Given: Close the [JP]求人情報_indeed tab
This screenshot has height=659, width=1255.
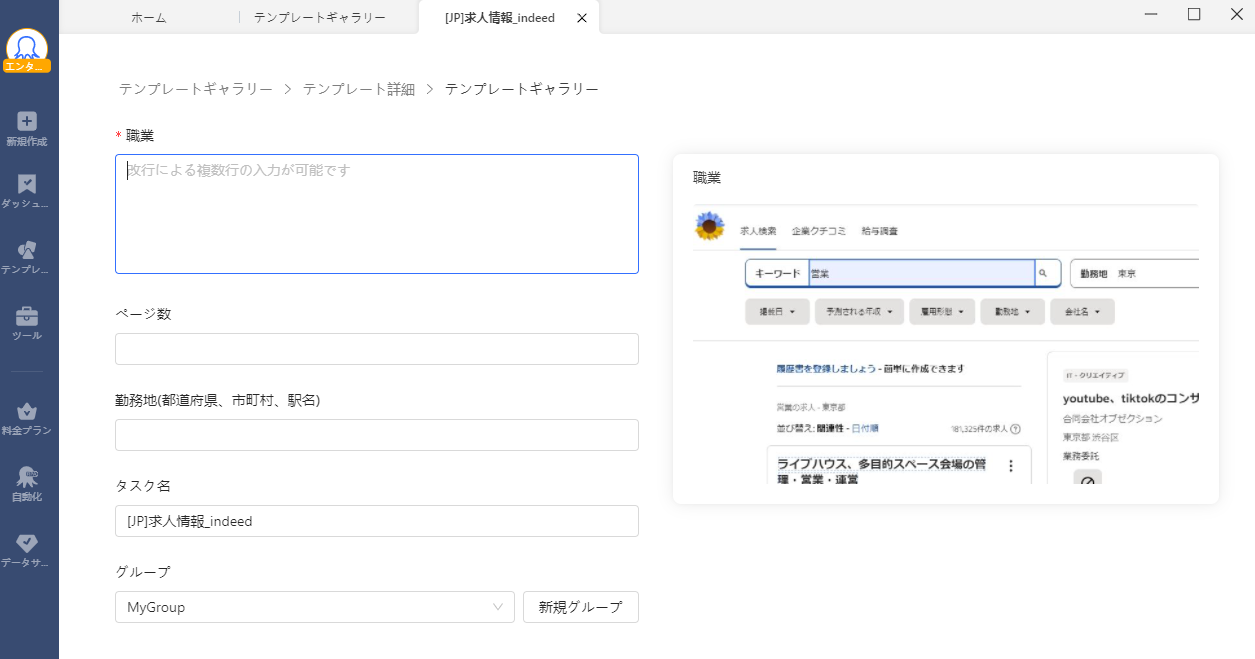Looking at the screenshot, I should click(x=582, y=18).
